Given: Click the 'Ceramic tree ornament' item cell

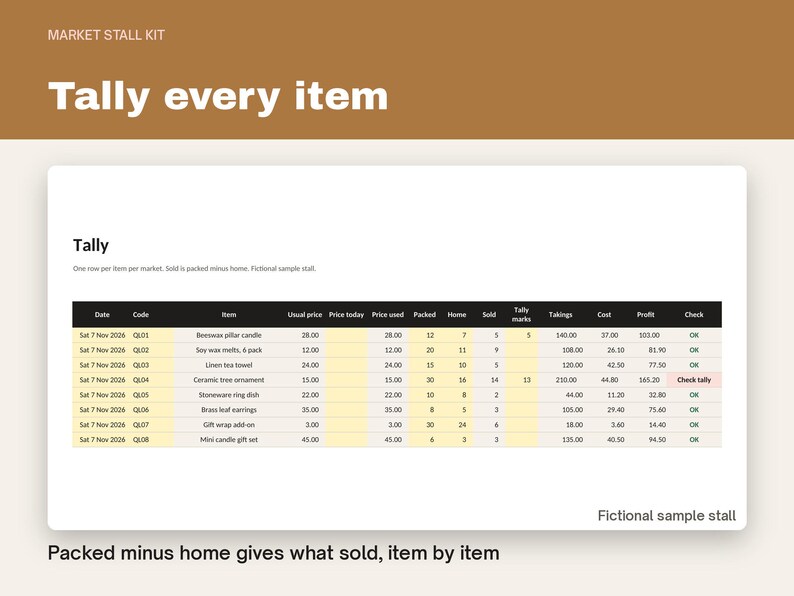Looking at the screenshot, I should 229,380.
